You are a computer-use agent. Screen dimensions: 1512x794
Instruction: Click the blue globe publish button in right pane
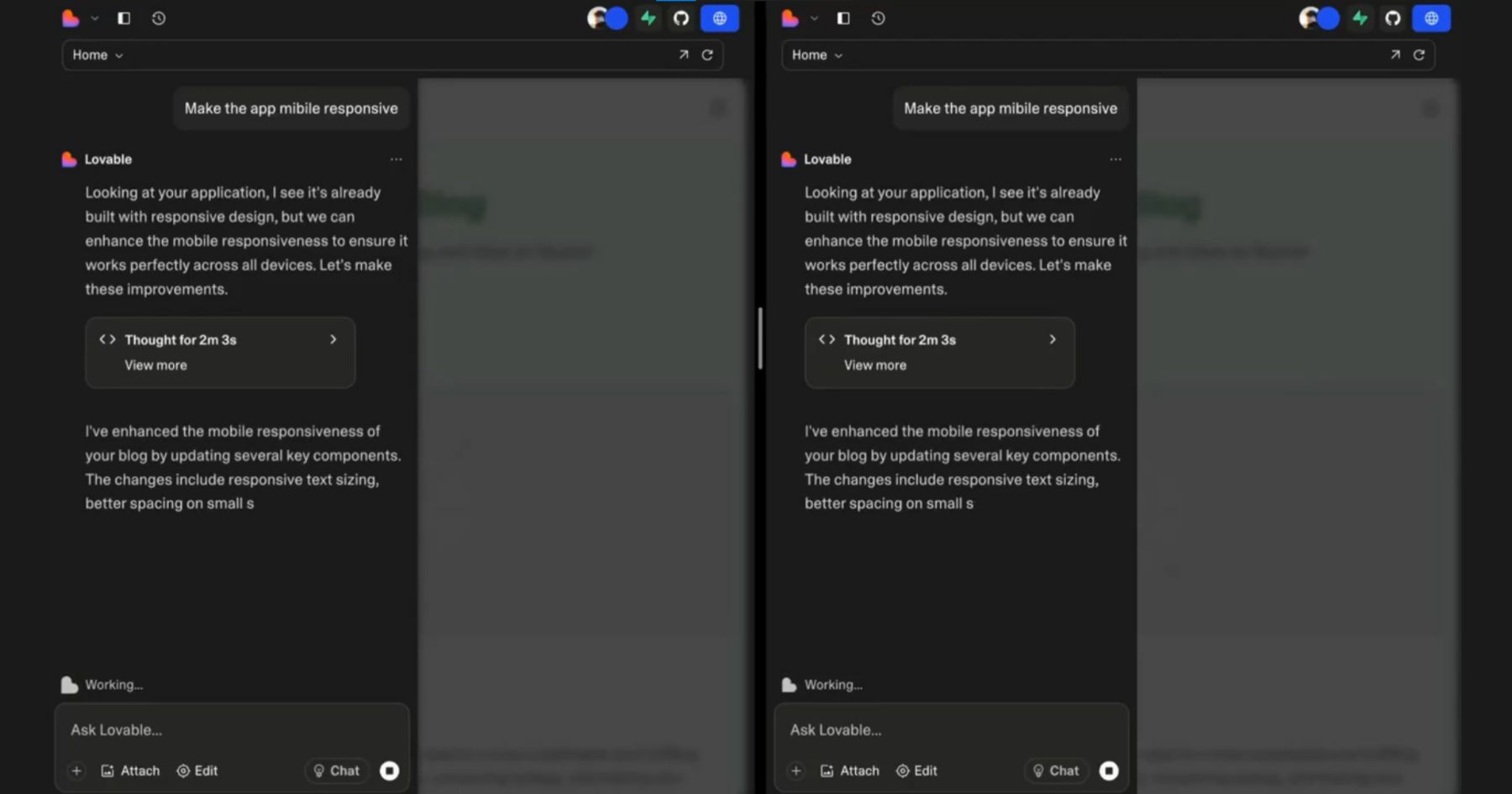point(1431,18)
